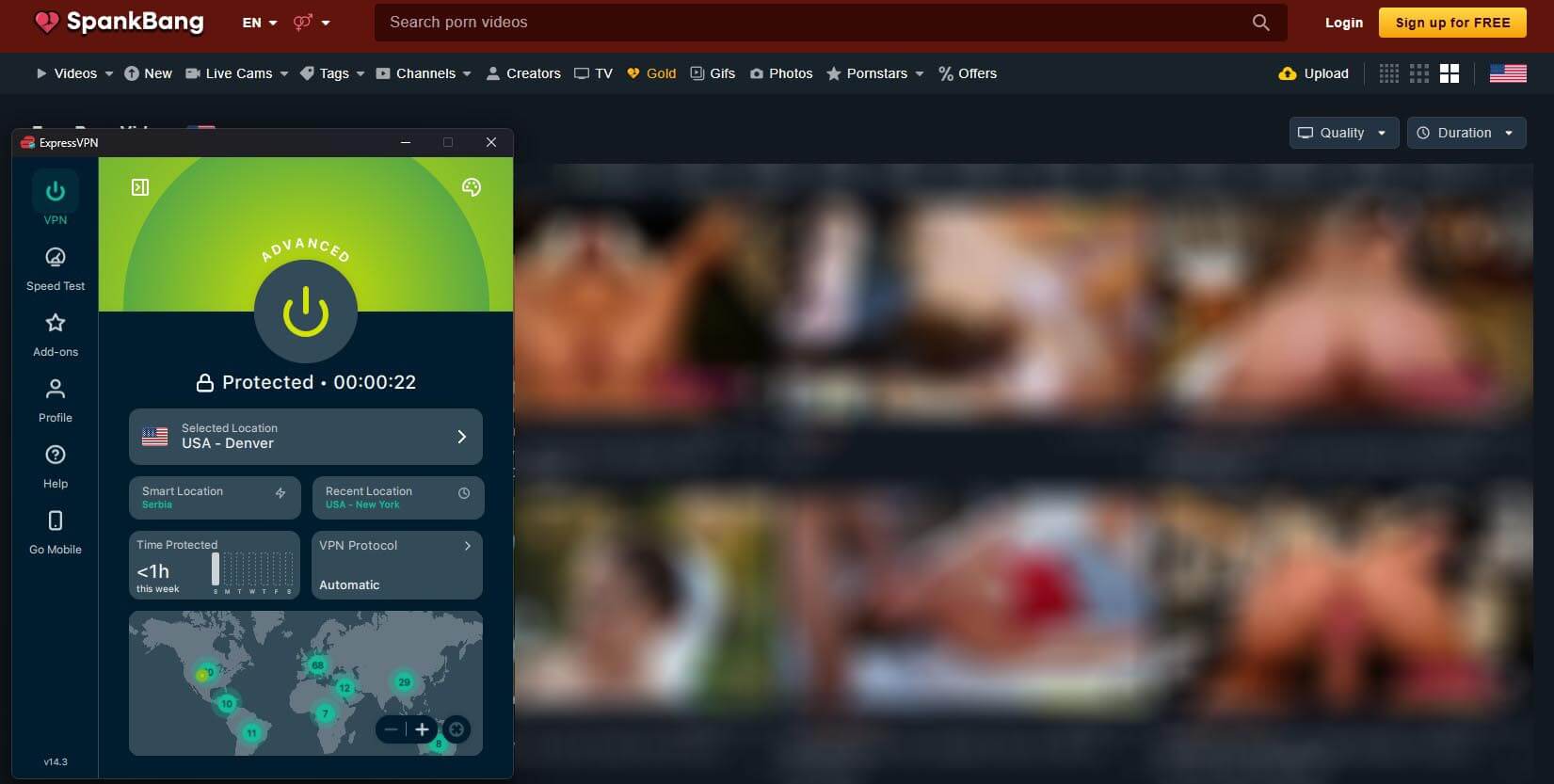Image resolution: width=1554 pixels, height=784 pixels.
Task: Reset the ExpressVPN map view icon
Action: pos(457,729)
